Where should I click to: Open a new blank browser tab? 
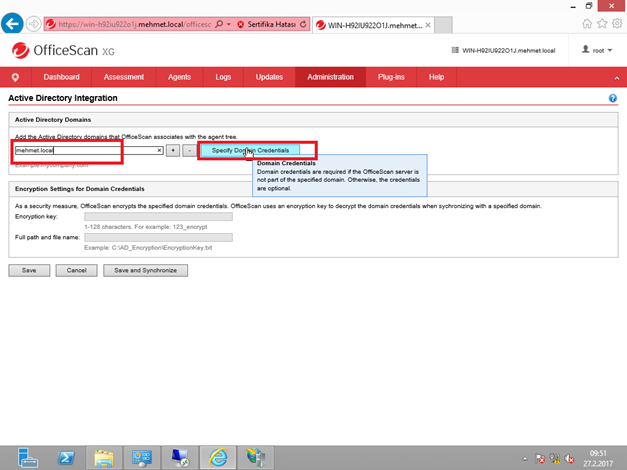pyautogui.click(x=443, y=25)
